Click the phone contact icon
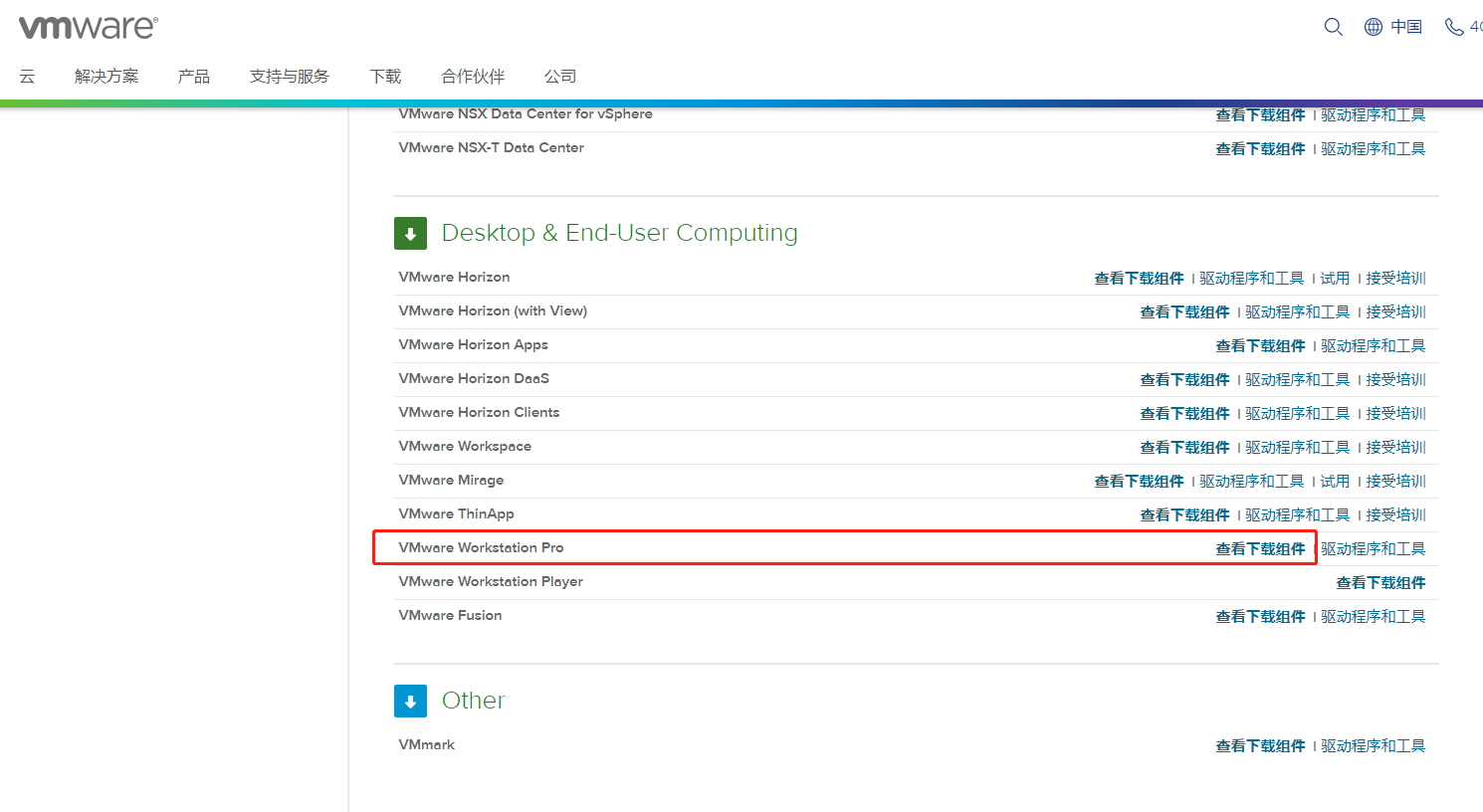Screen dimensions: 1483x812 pyautogui.click(x=1454, y=27)
